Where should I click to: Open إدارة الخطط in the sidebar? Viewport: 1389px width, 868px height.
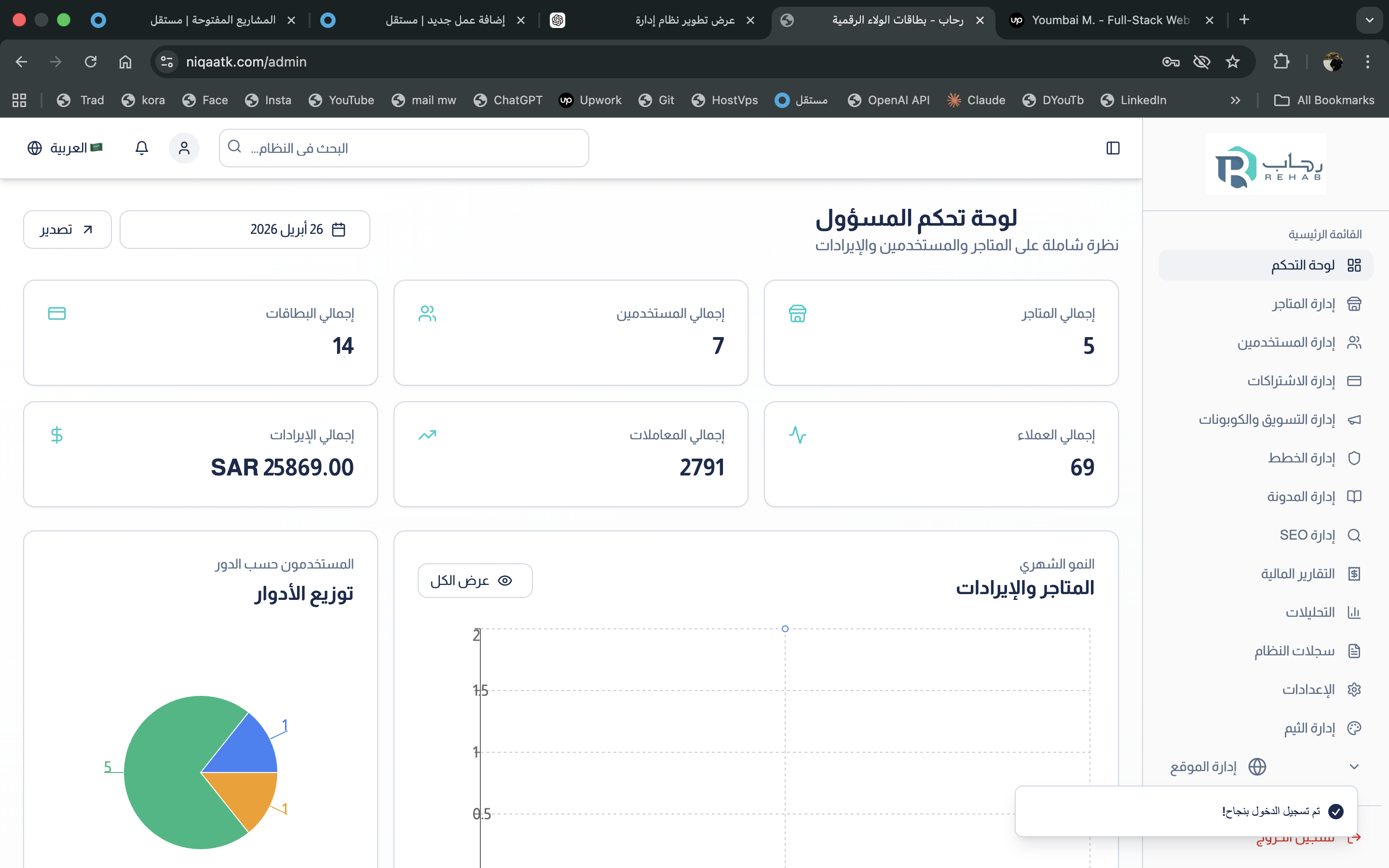(x=1266, y=458)
